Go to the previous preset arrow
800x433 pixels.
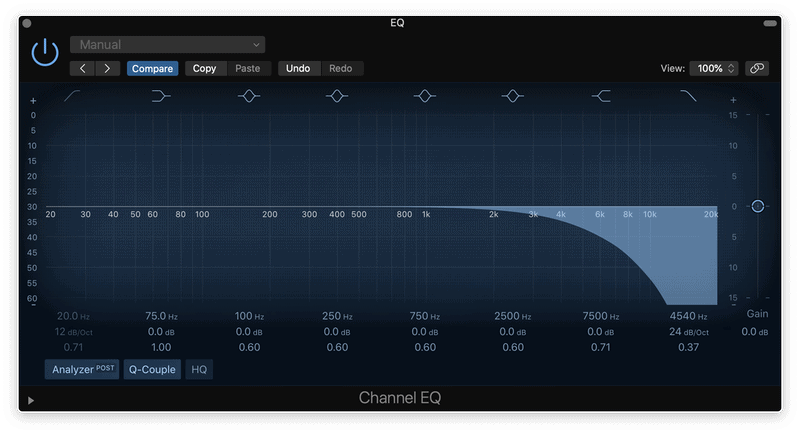click(x=82, y=68)
